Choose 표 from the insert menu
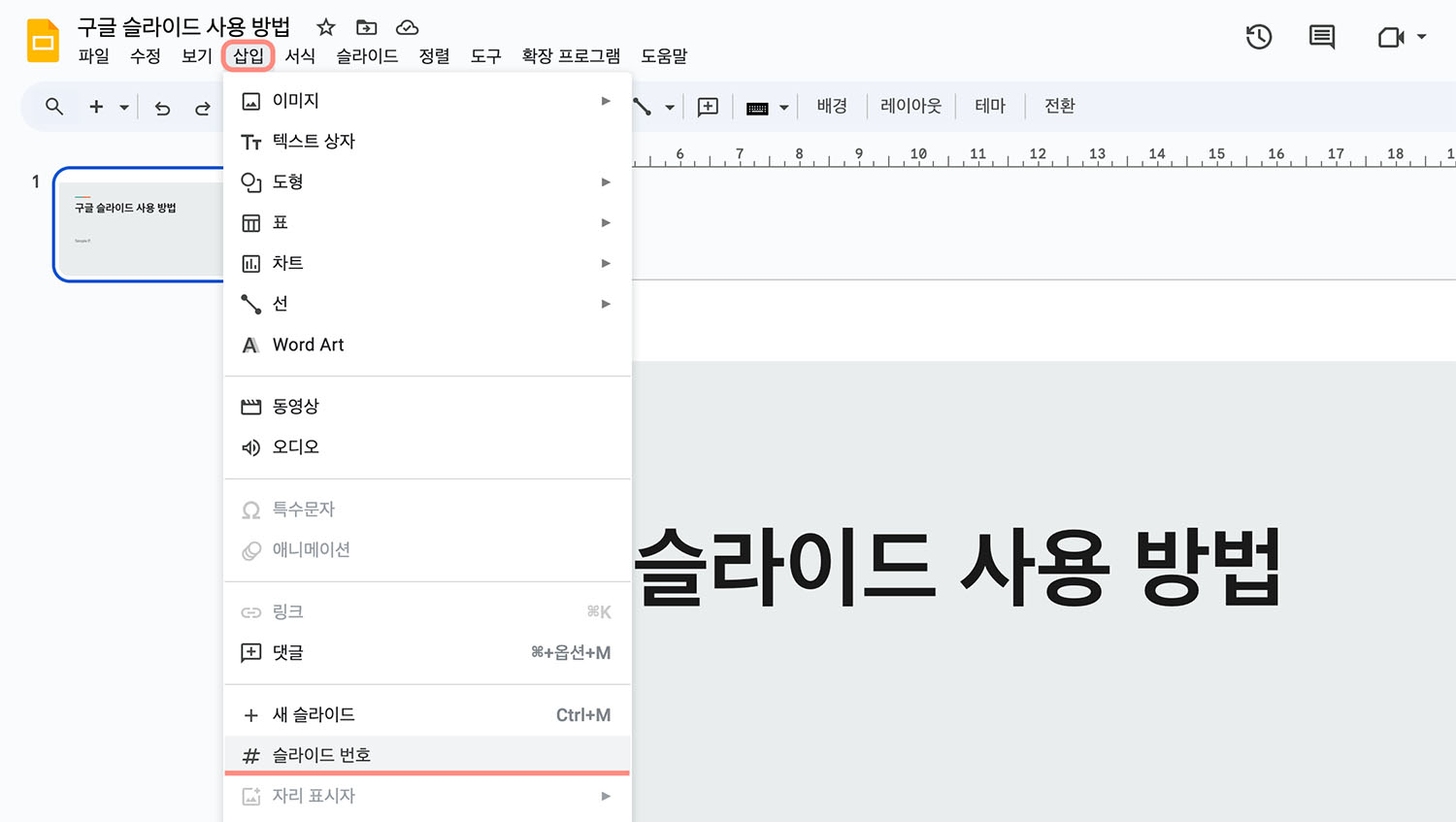1456x822 pixels. point(427,223)
